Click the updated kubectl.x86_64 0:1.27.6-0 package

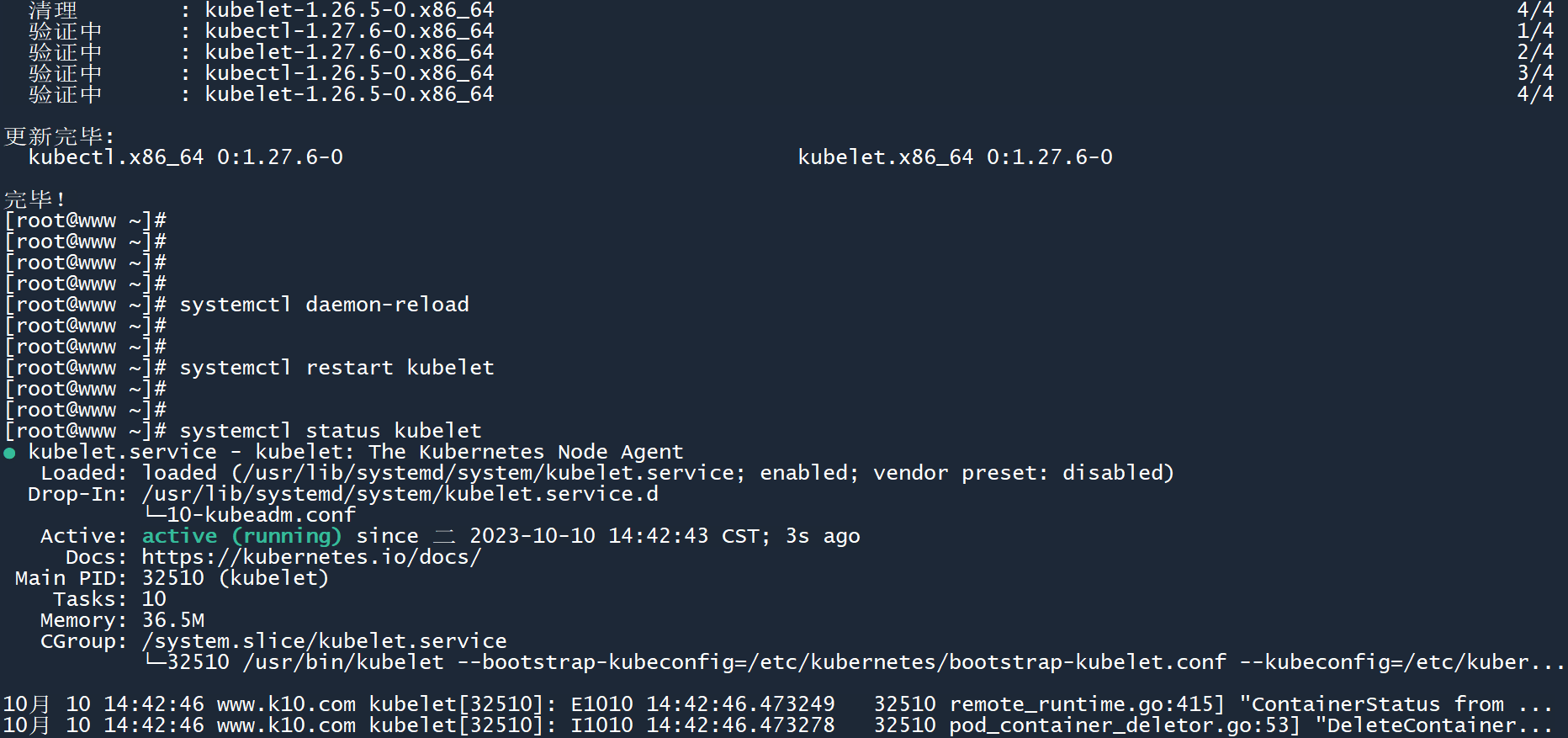coord(185,157)
